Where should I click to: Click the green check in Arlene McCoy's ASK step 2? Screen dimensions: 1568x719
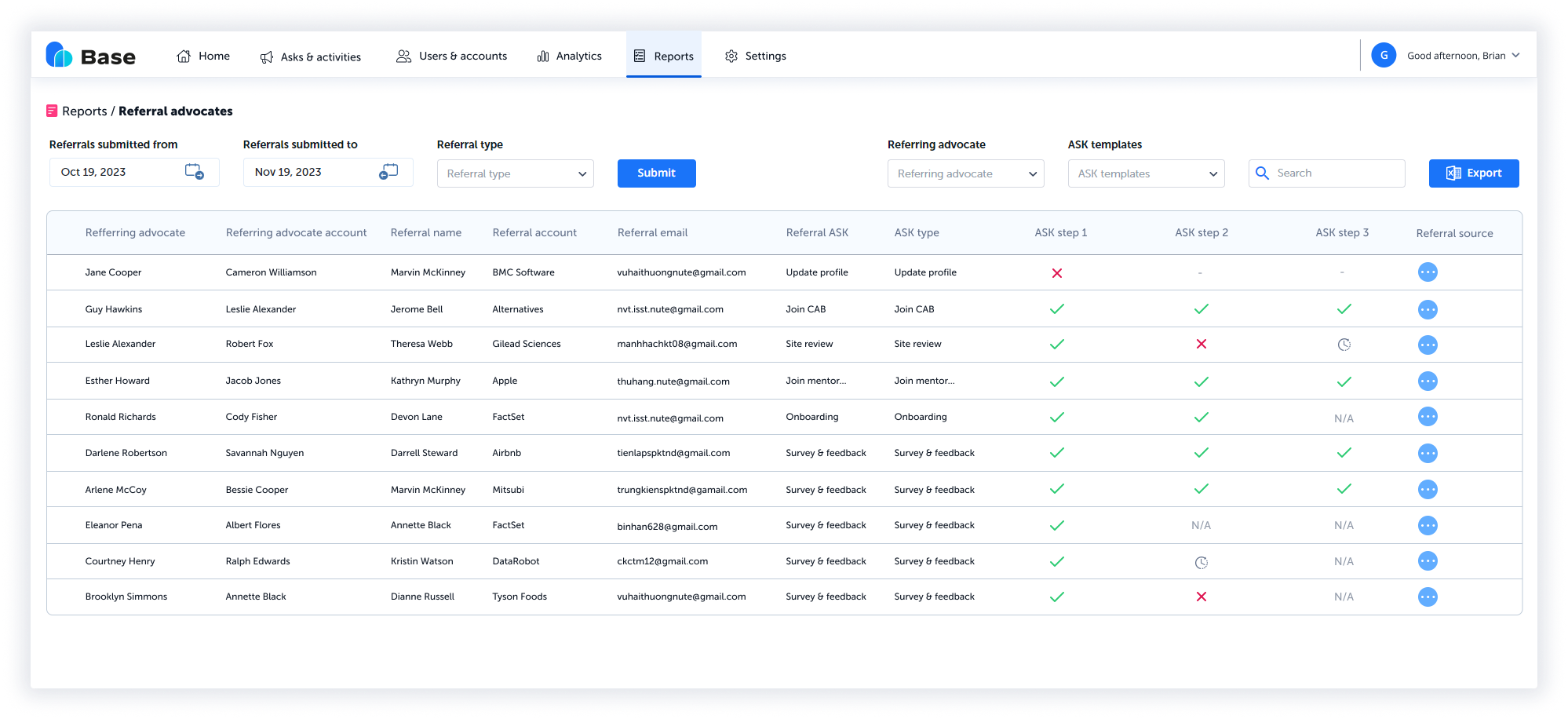[1201, 489]
